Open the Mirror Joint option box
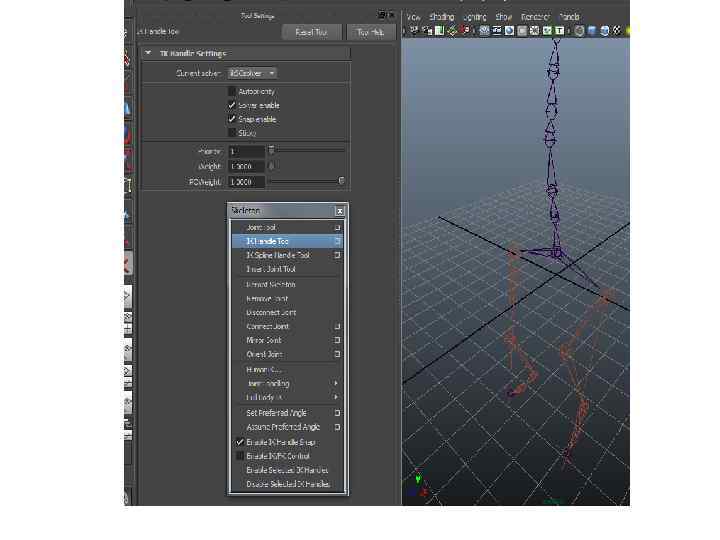The width and height of the screenshot is (720, 540). pos(338,340)
